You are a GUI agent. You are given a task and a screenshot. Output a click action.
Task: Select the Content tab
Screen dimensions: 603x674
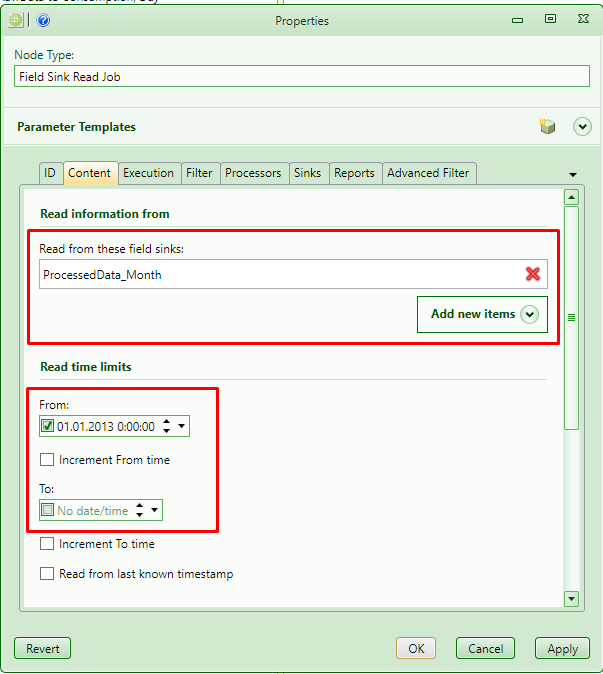click(x=89, y=173)
